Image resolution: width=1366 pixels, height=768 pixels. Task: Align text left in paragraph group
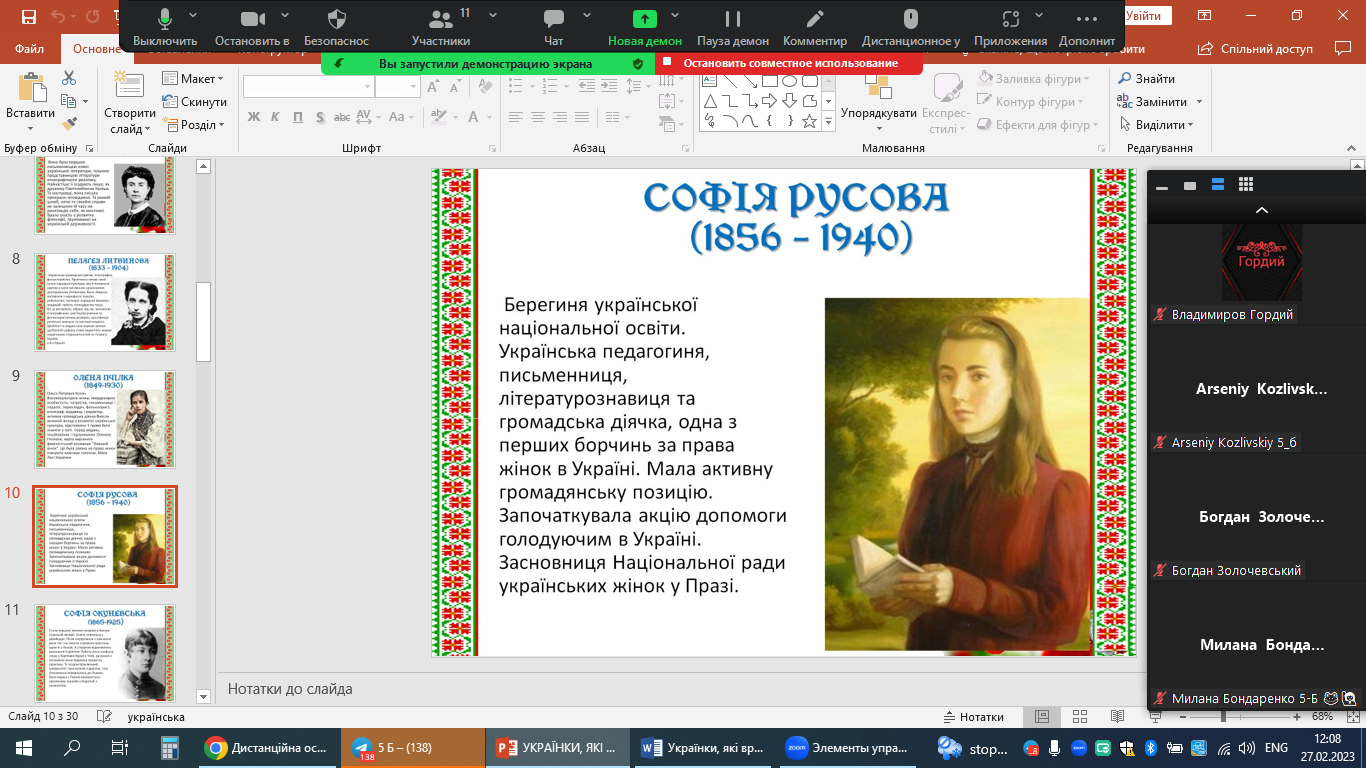517,117
